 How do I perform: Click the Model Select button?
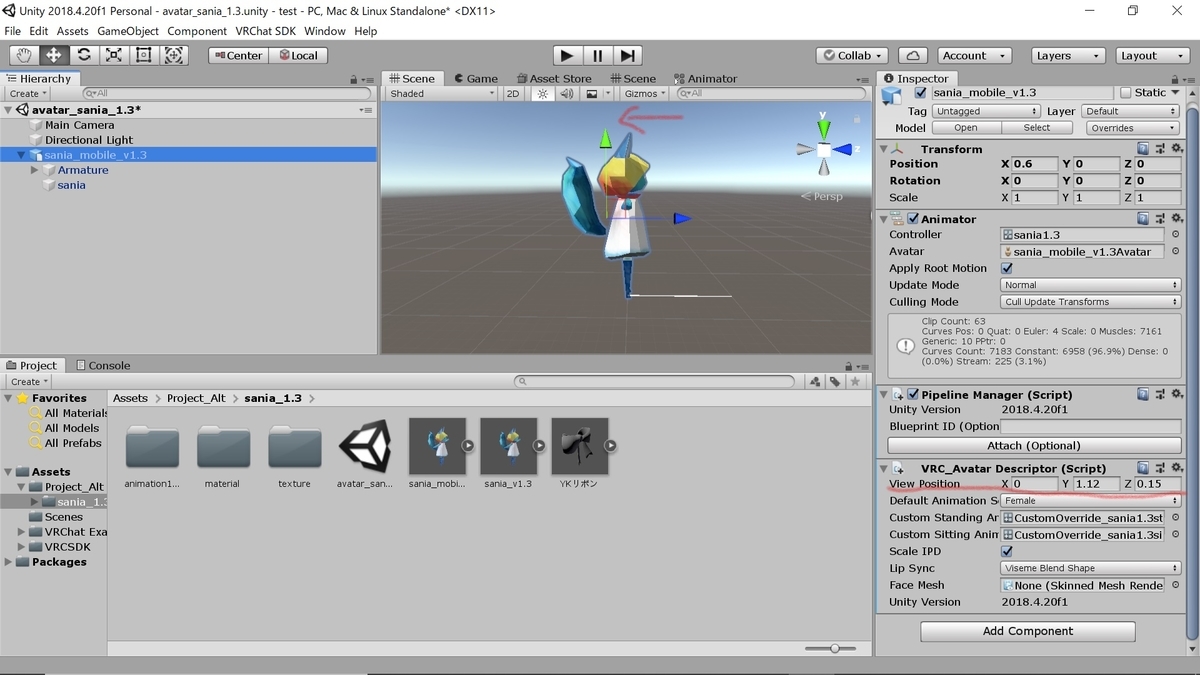coord(1037,128)
